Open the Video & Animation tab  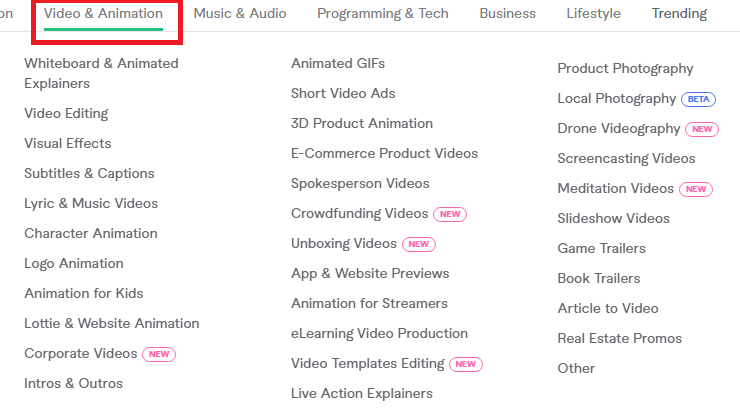[x=103, y=14]
